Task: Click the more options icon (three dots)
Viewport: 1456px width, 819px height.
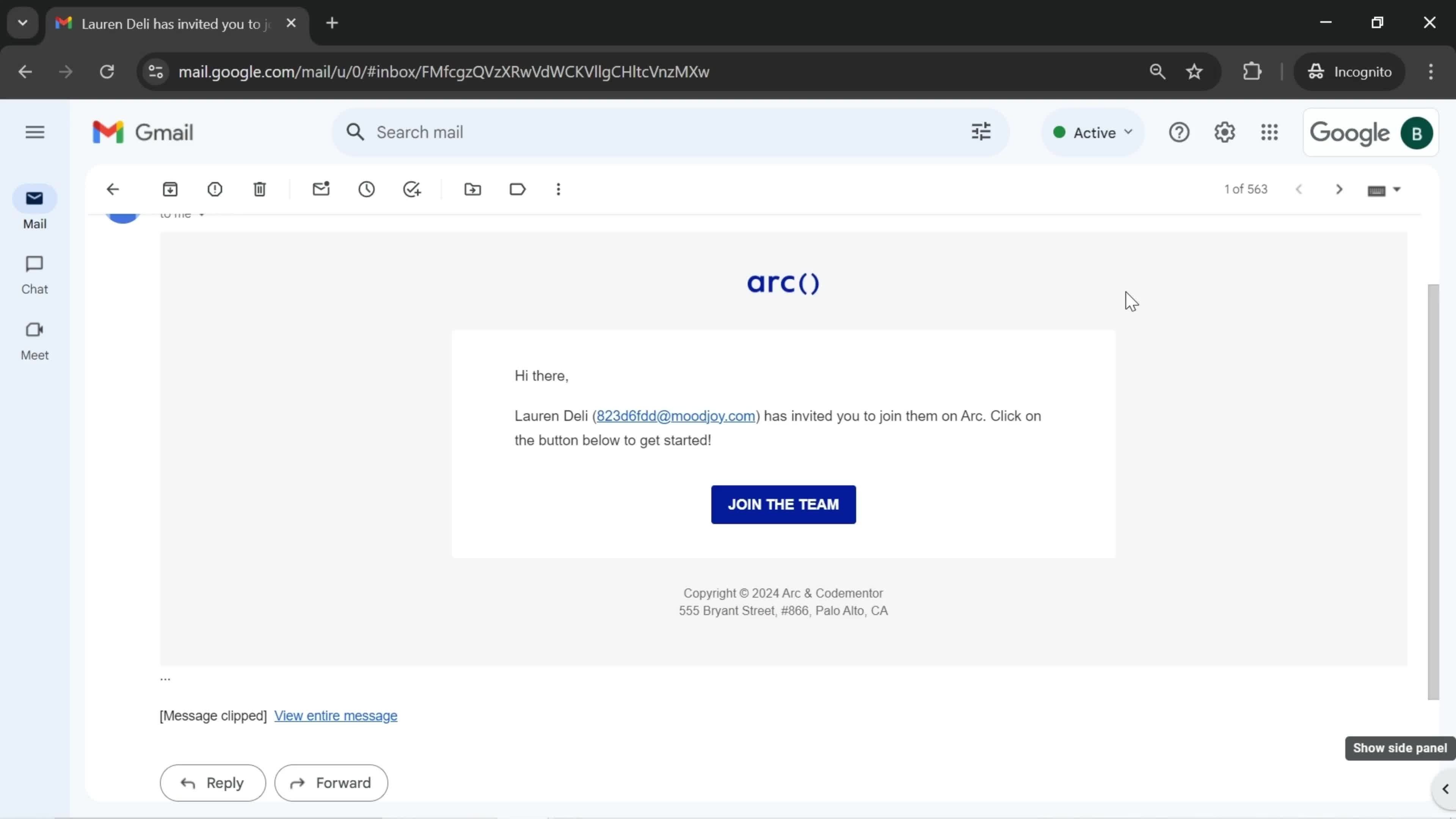Action: [x=558, y=189]
